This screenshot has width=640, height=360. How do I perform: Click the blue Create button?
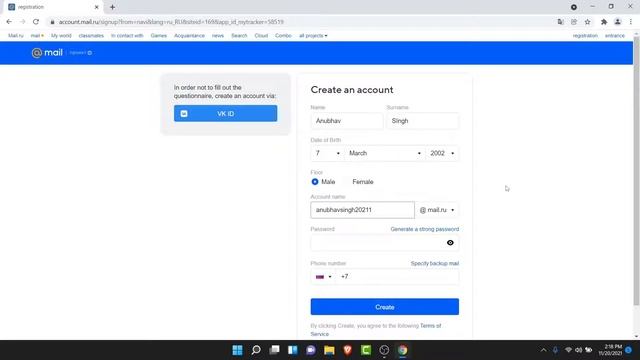coord(384,307)
